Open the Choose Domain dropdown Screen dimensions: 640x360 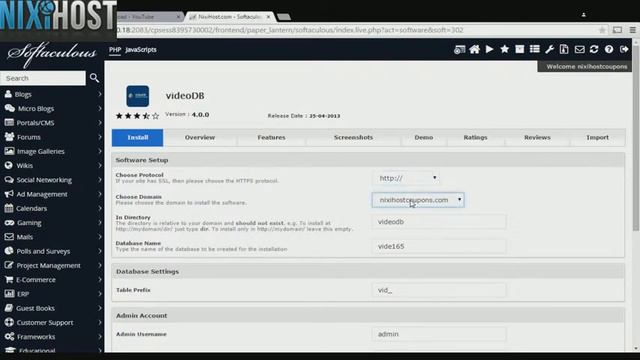418,200
